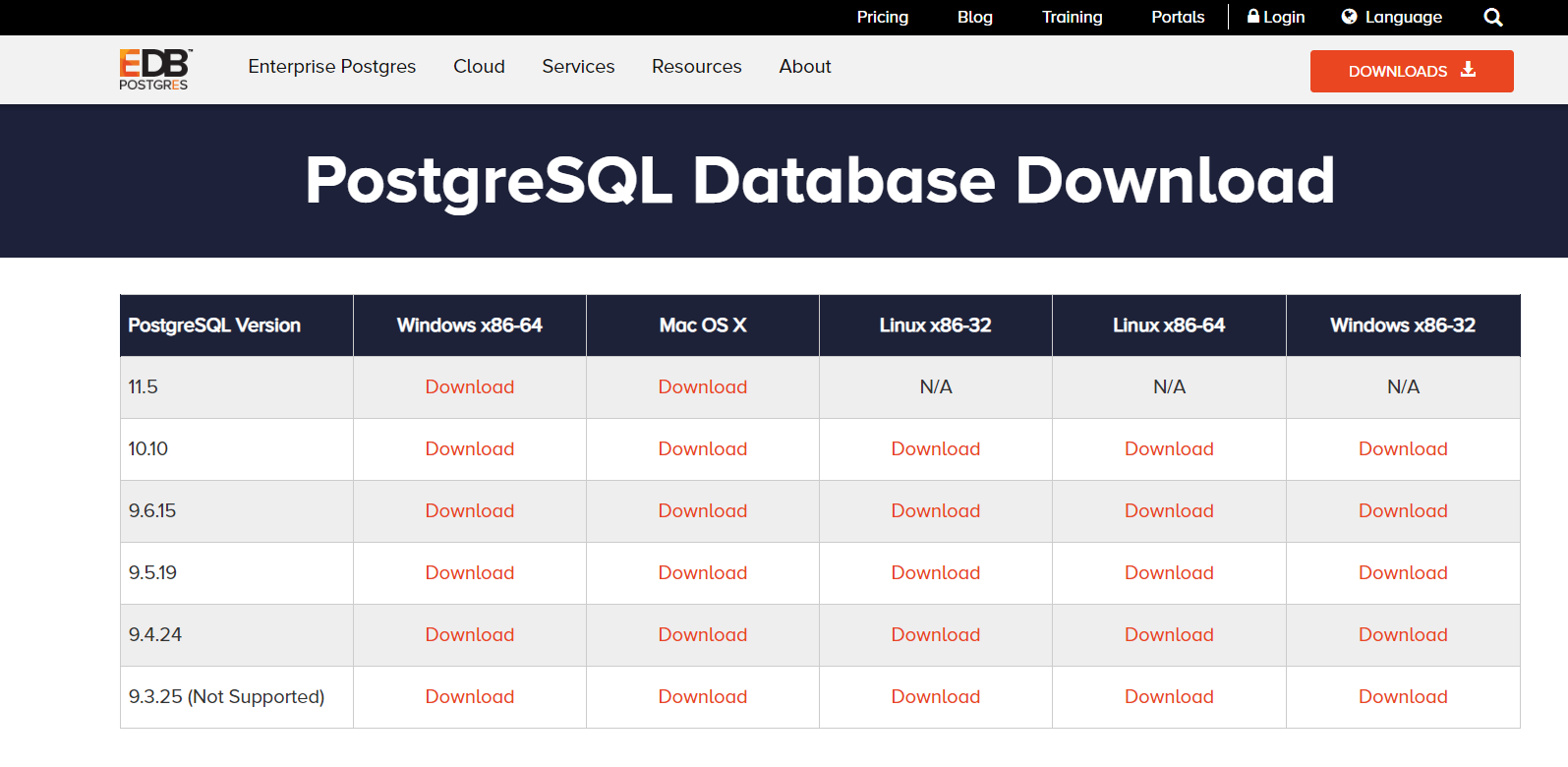1568x767 pixels.
Task: Download version 9.6.15 for Windows x86-64
Action: tap(470, 511)
